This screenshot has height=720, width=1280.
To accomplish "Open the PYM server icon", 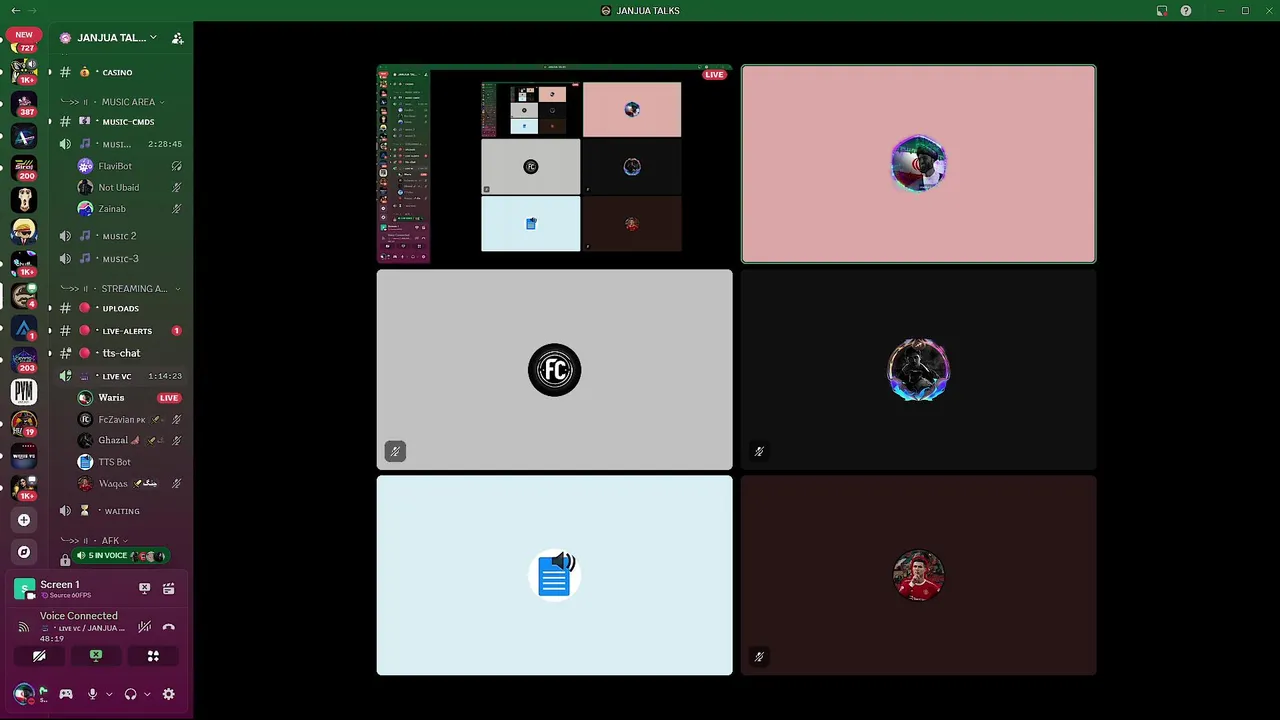I will [24, 392].
